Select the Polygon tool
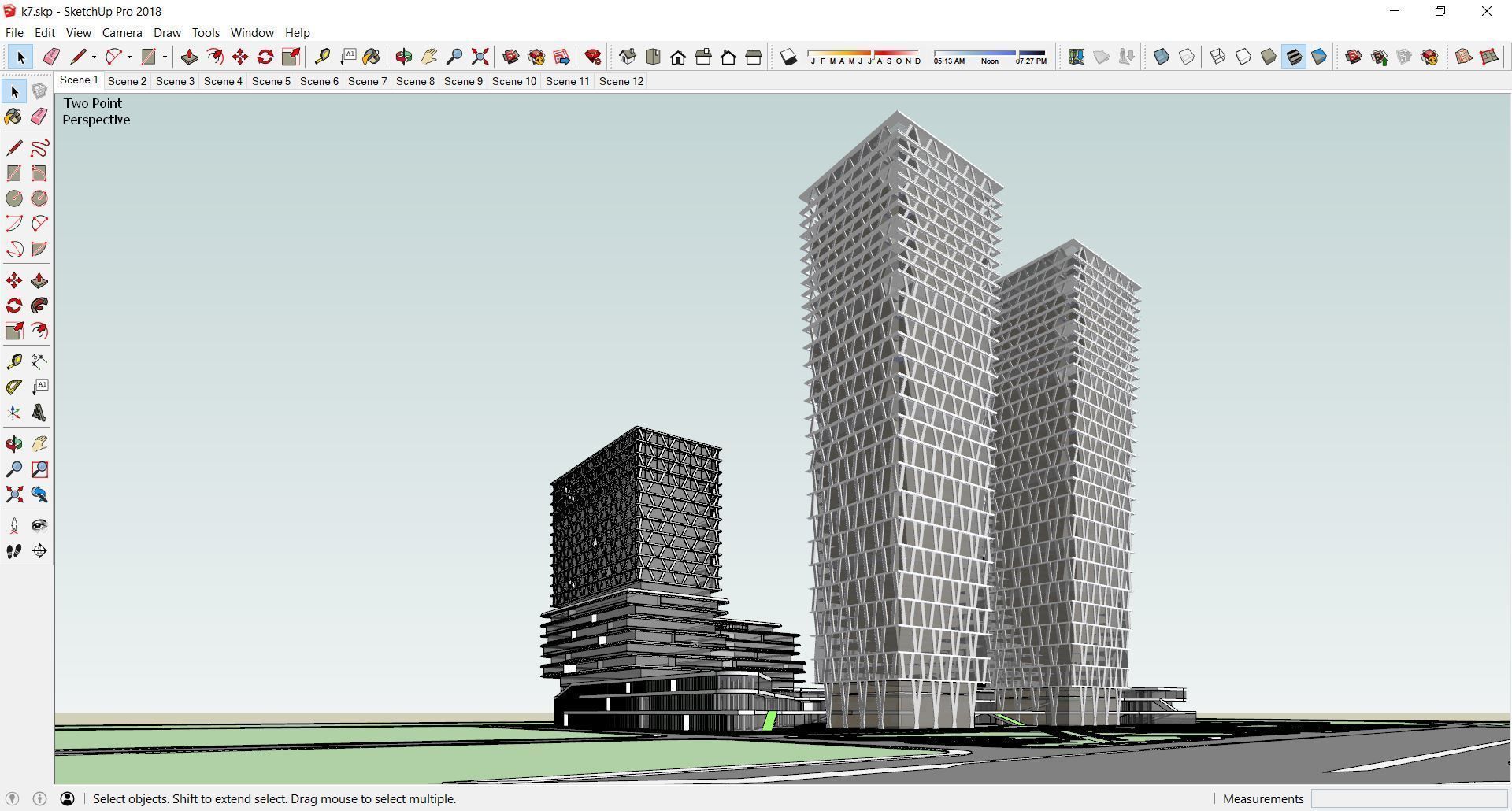The image size is (1512, 811). pos(39,198)
